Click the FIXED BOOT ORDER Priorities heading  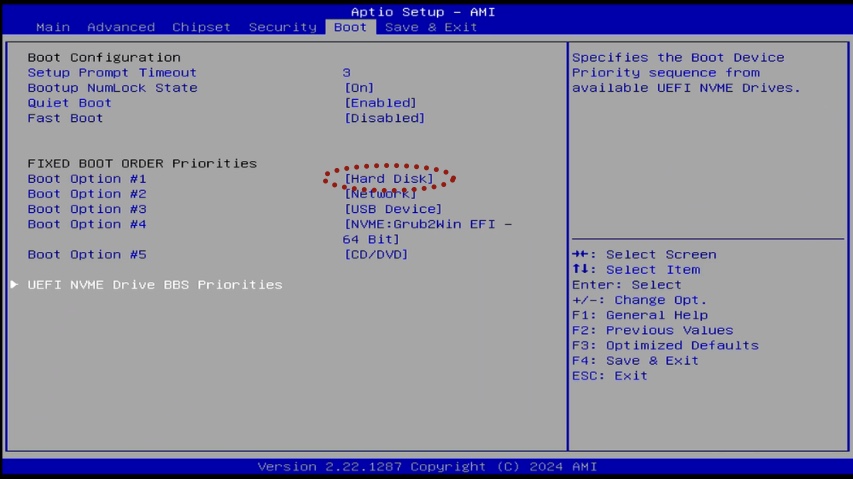[142, 163]
